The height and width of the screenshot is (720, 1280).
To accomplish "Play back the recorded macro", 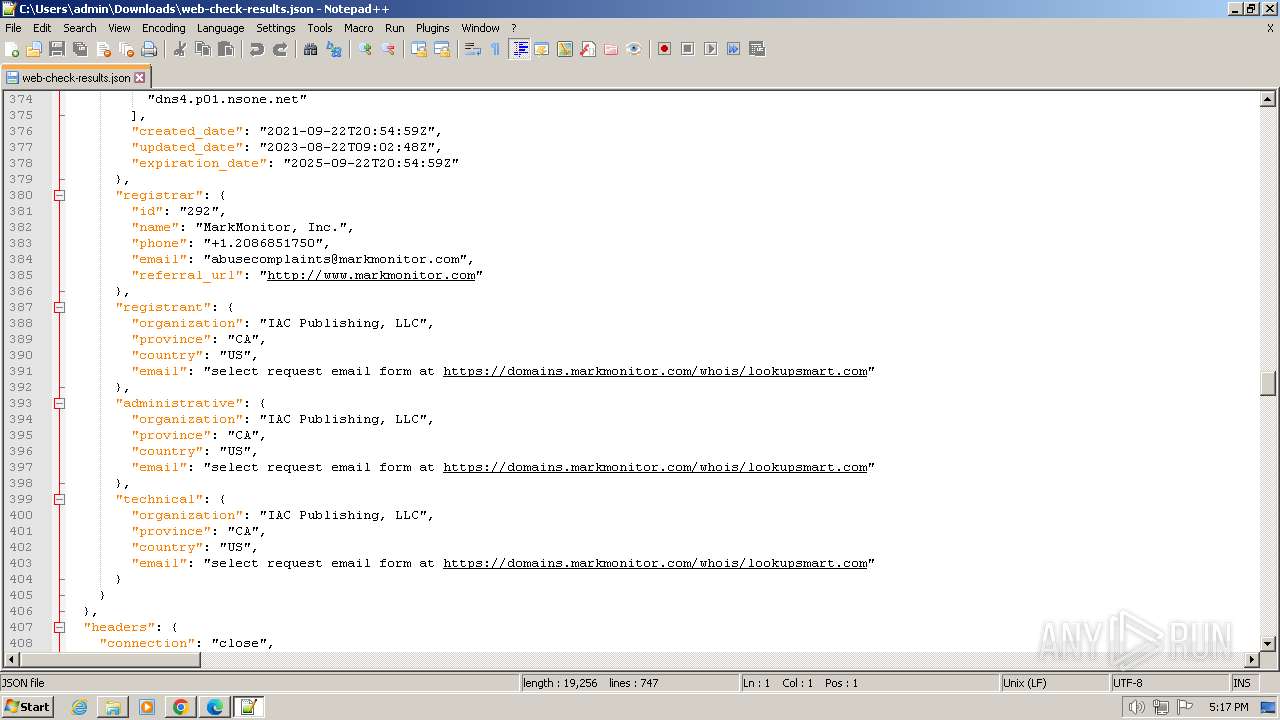I will click(711, 49).
